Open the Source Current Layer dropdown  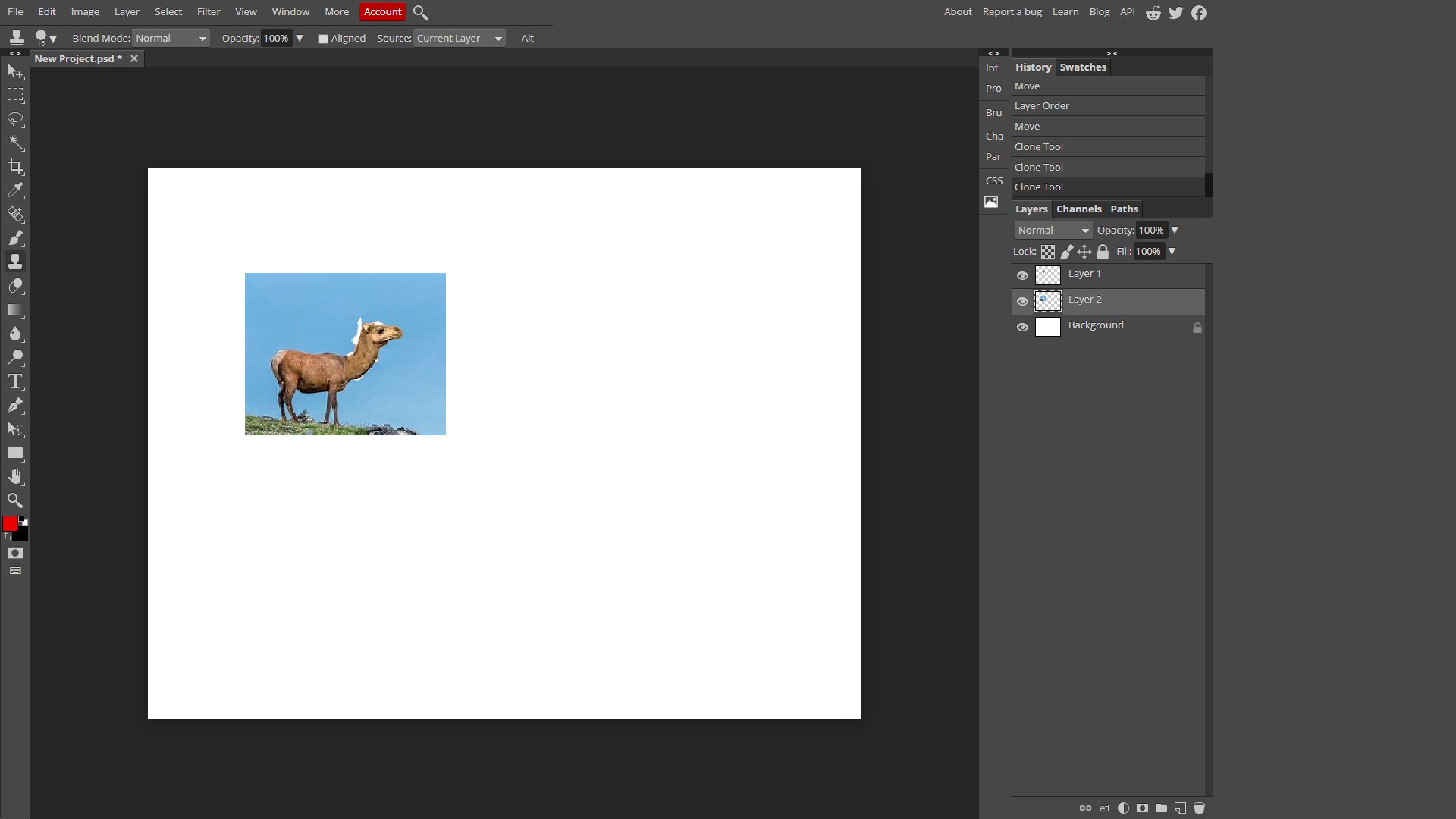pyautogui.click(x=460, y=39)
